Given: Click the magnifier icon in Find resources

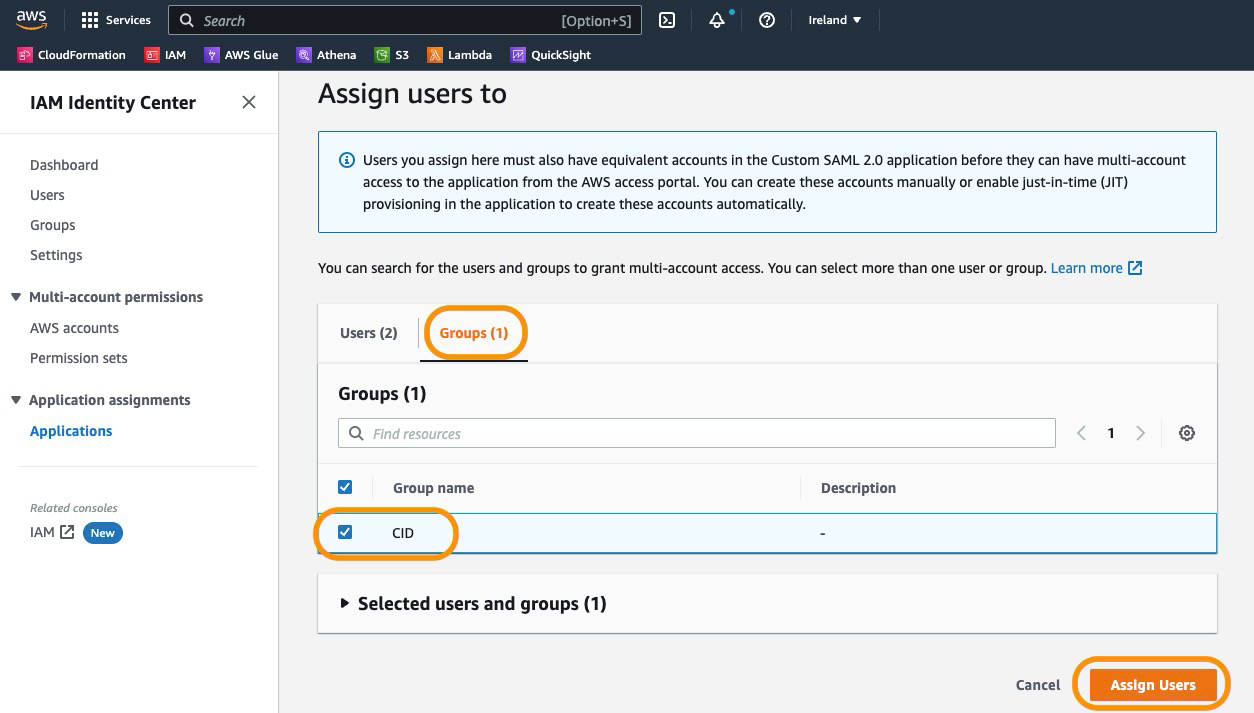Looking at the screenshot, I should point(356,434).
